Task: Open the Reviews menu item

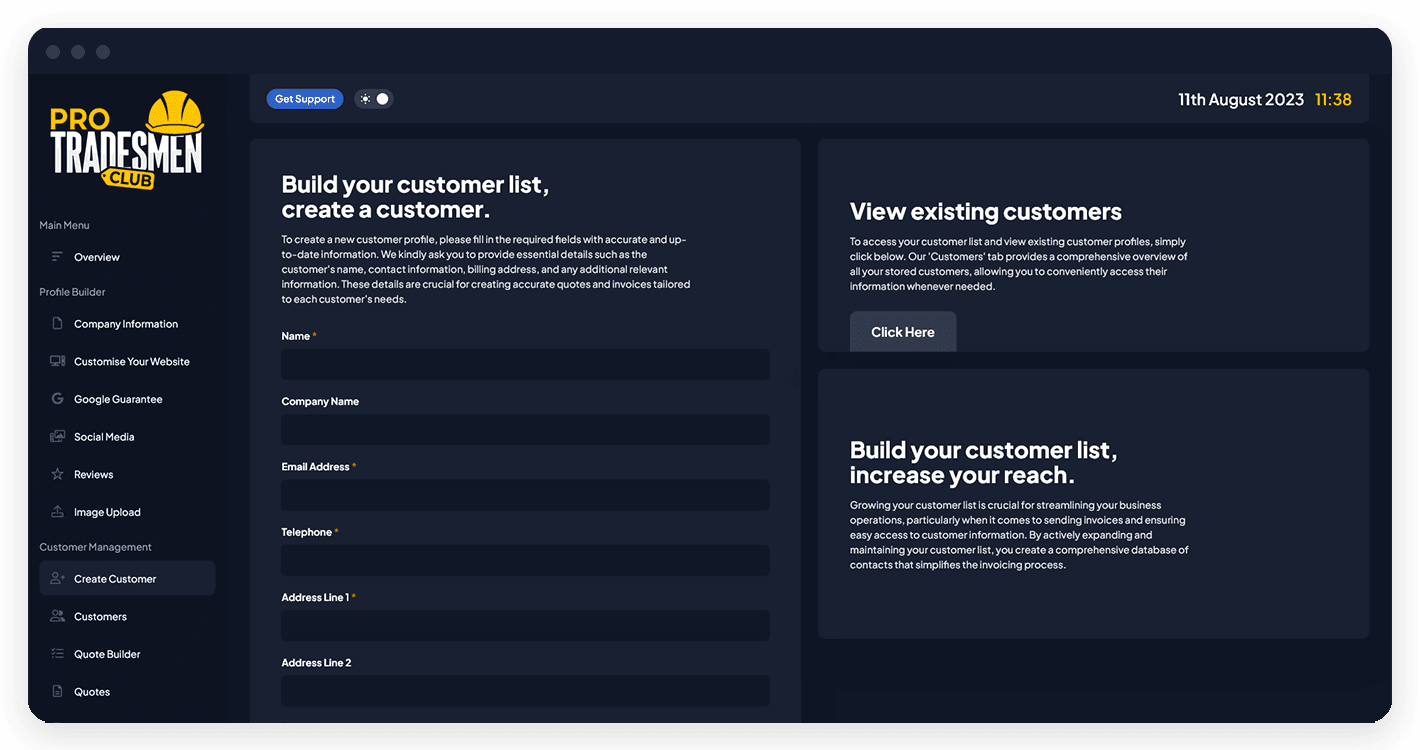Action: click(127, 475)
